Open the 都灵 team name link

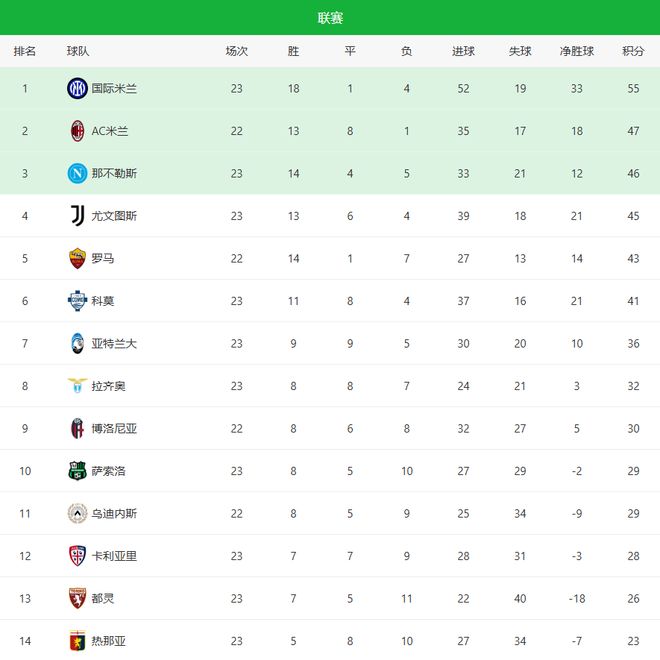point(103,598)
